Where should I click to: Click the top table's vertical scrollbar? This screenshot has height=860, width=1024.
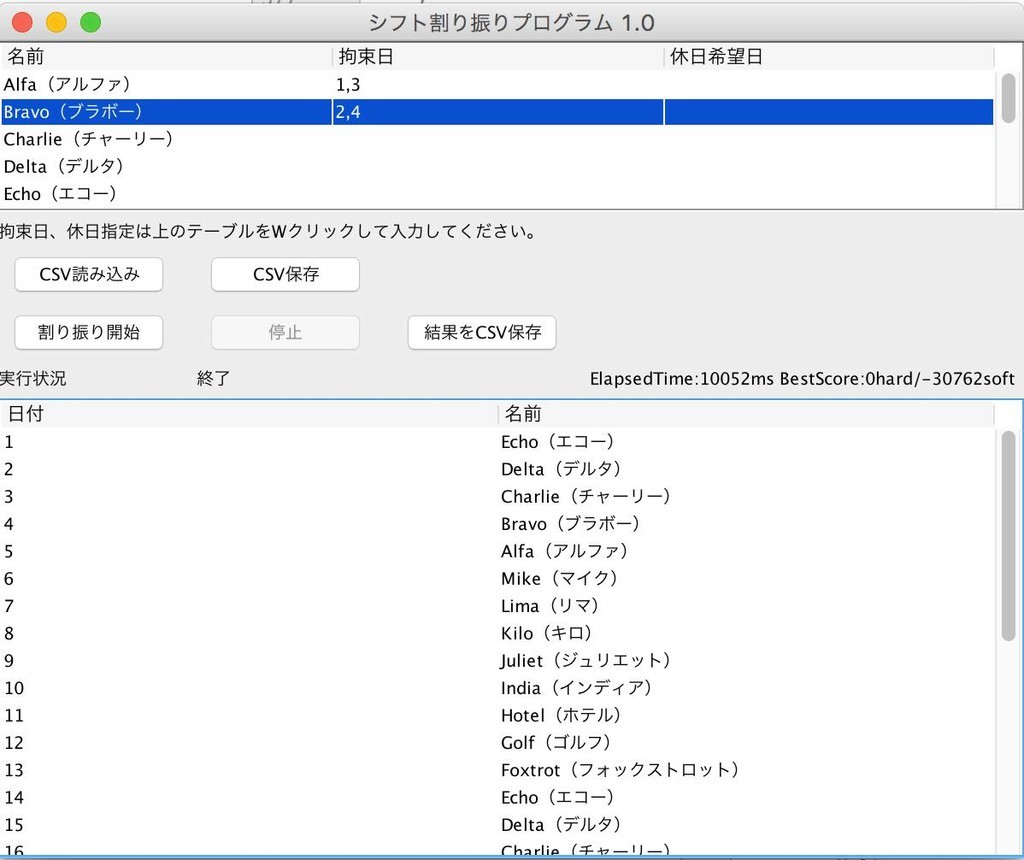(1010, 100)
